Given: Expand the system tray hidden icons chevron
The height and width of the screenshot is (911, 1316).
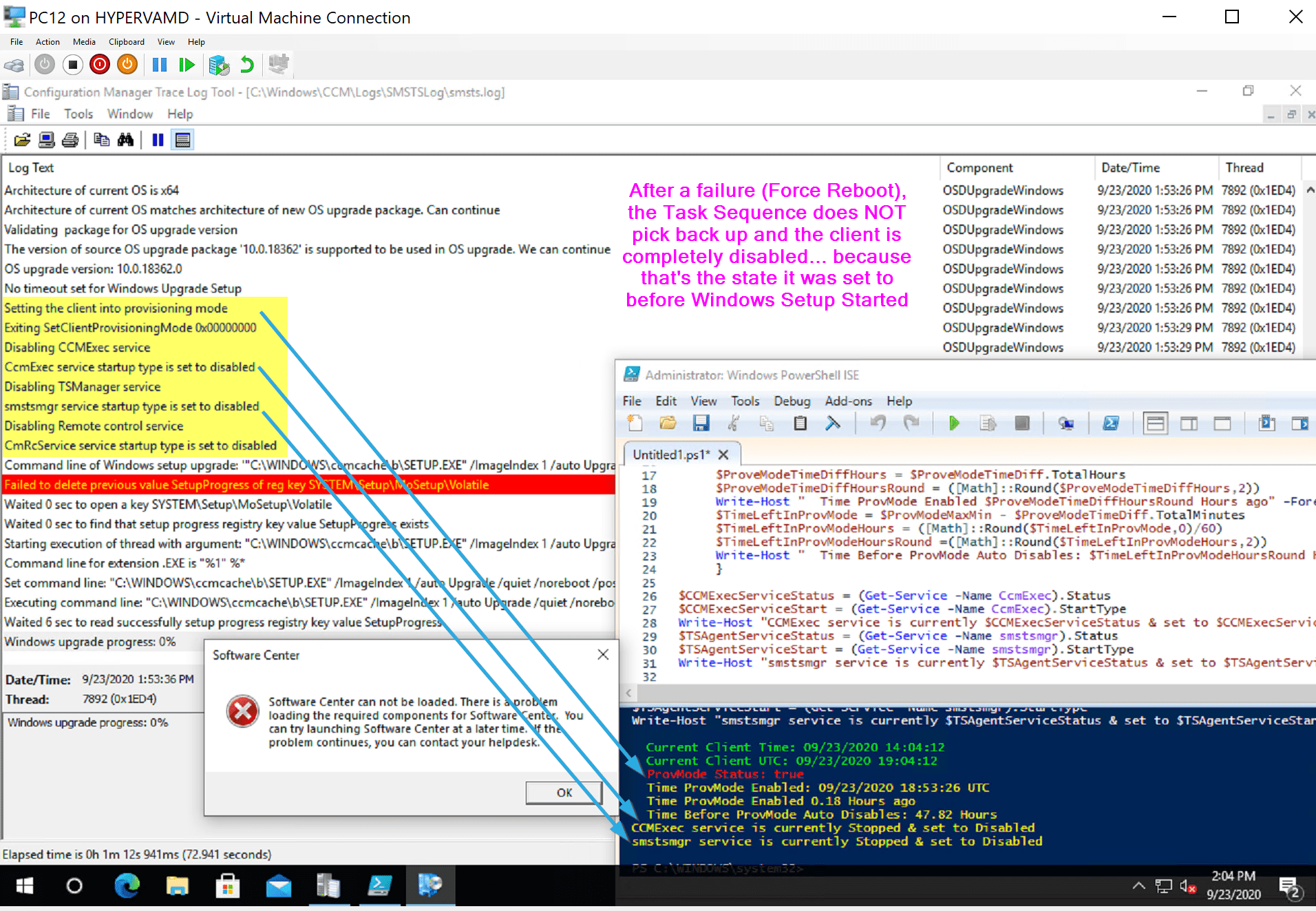Looking at the screenshot, I should (x=1138, y=886).
